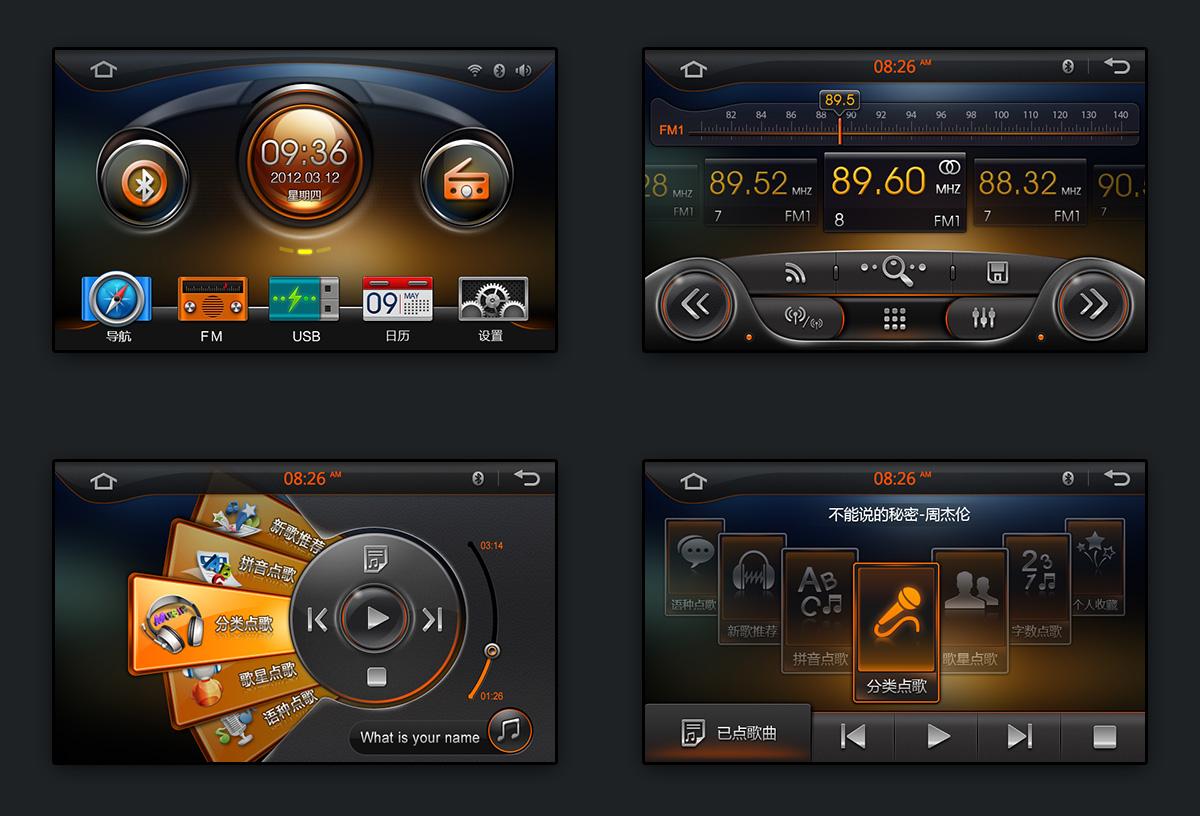This screenshot has width=1200, height=816.
Task: Open the 已点歌曲 selected songs list
Action: pos(728,734)
